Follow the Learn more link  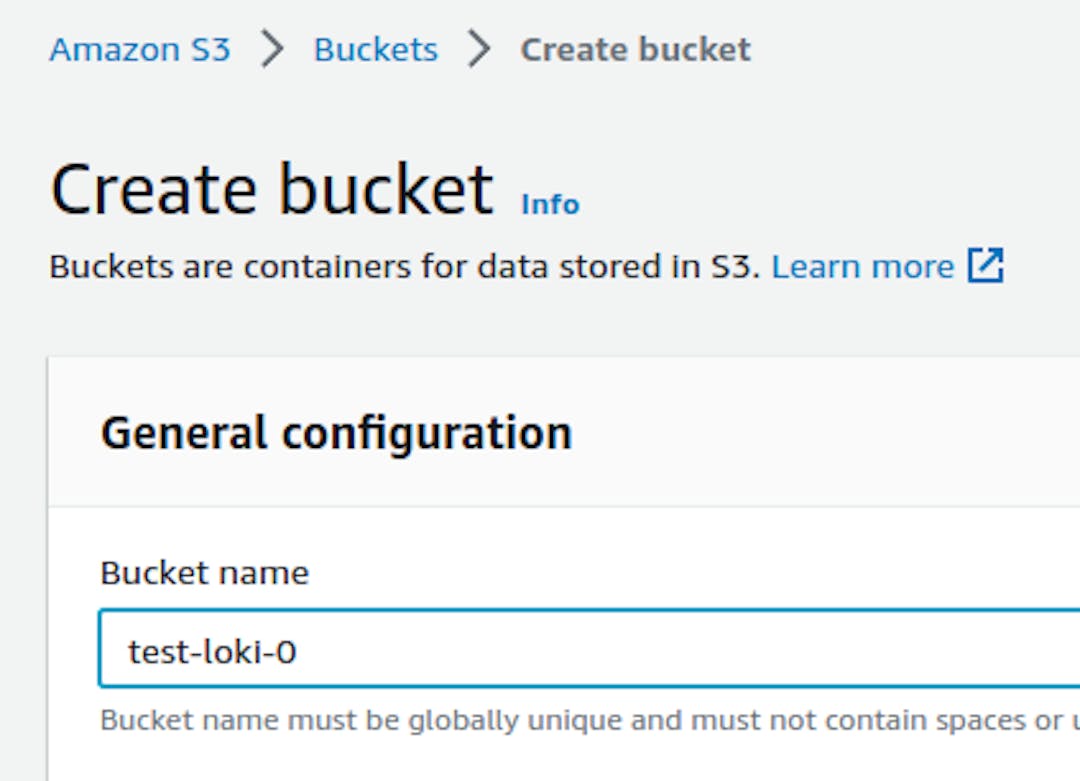862,267
